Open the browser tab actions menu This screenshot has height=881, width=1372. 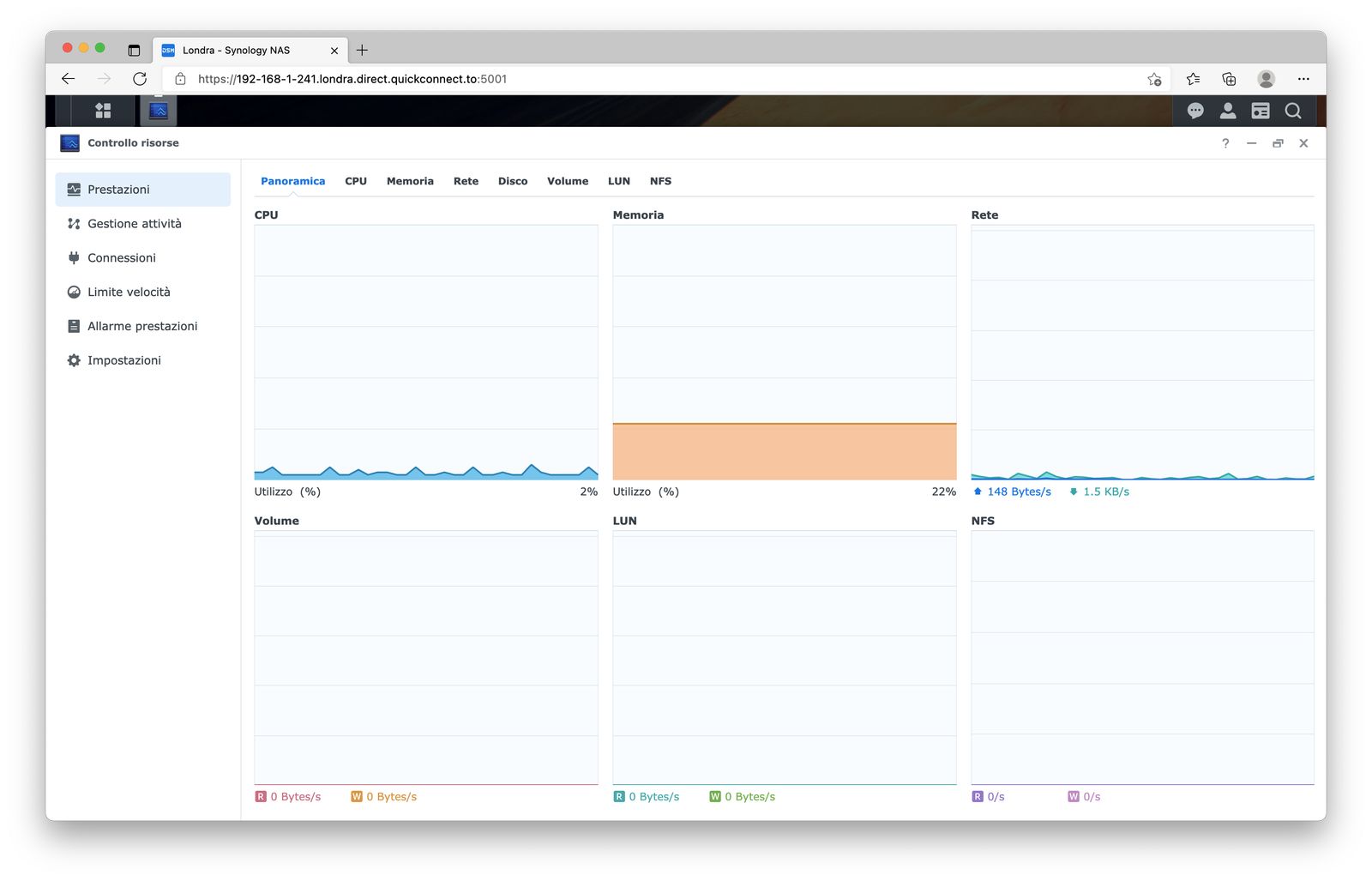point(134,51)
